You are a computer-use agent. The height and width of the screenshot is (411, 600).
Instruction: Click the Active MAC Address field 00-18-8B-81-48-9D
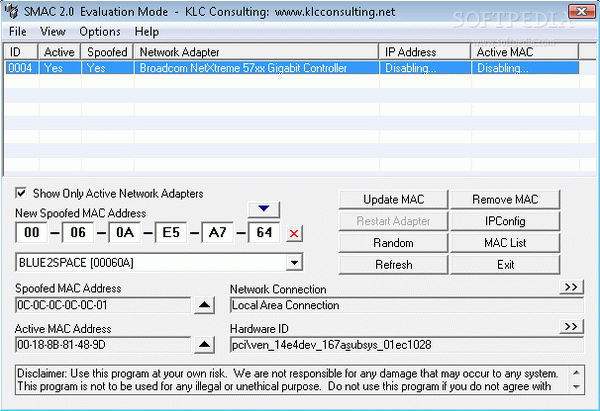[x=103, y=345]
